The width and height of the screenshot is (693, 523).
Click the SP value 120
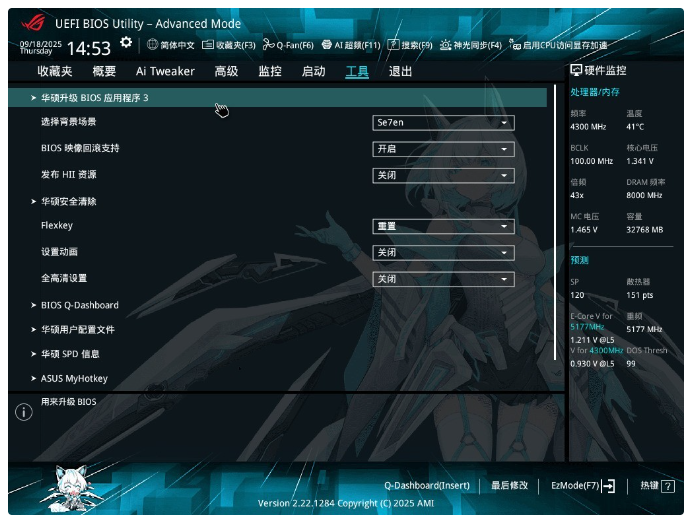(x=577, y=295)
